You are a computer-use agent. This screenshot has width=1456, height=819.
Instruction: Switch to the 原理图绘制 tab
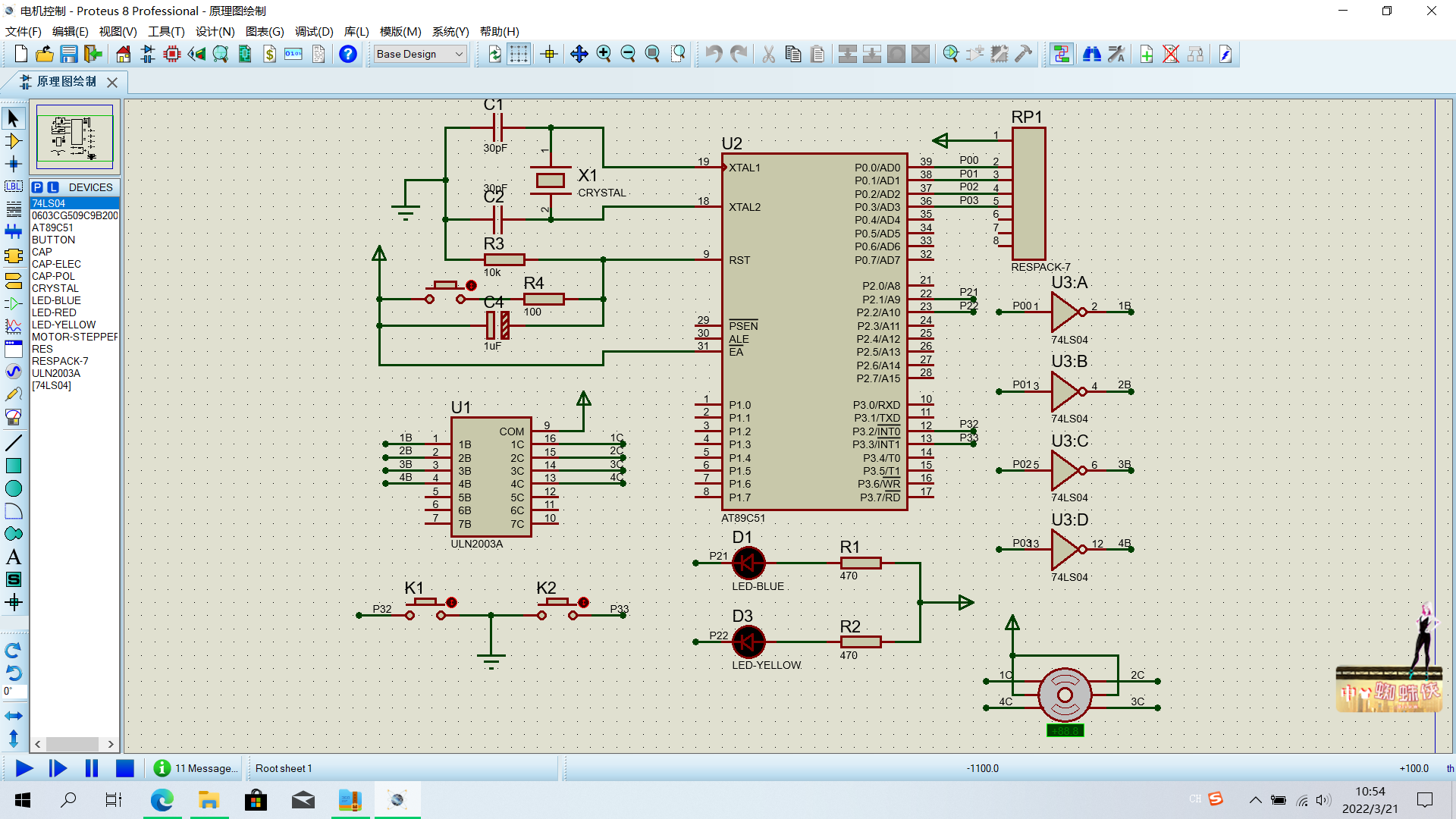[67, 82]
